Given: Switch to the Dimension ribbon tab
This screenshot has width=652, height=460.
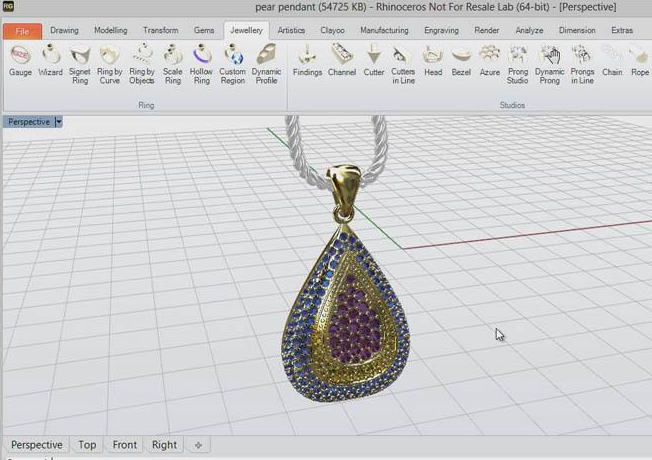Looking at the screenshot, I should coord(577,30).
